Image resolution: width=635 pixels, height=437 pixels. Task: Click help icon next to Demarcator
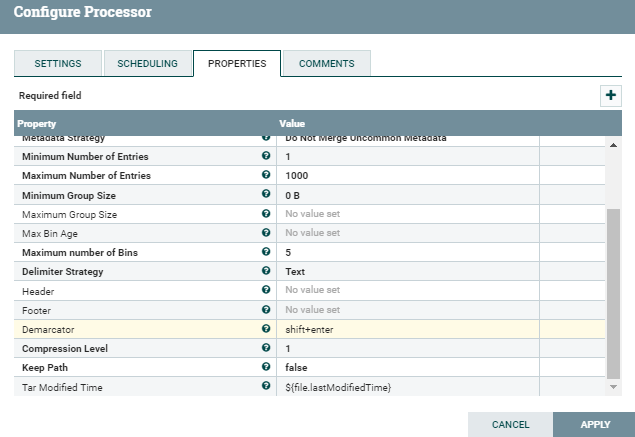point(266,329)
